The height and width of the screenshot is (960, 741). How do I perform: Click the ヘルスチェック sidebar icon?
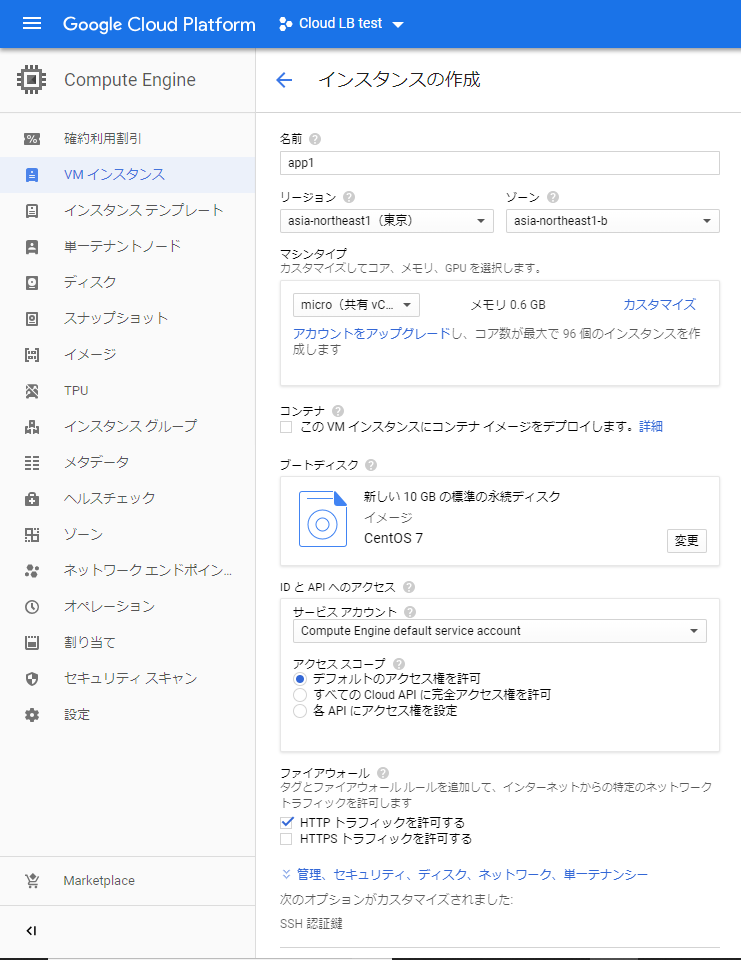click(x=32, y=498)
